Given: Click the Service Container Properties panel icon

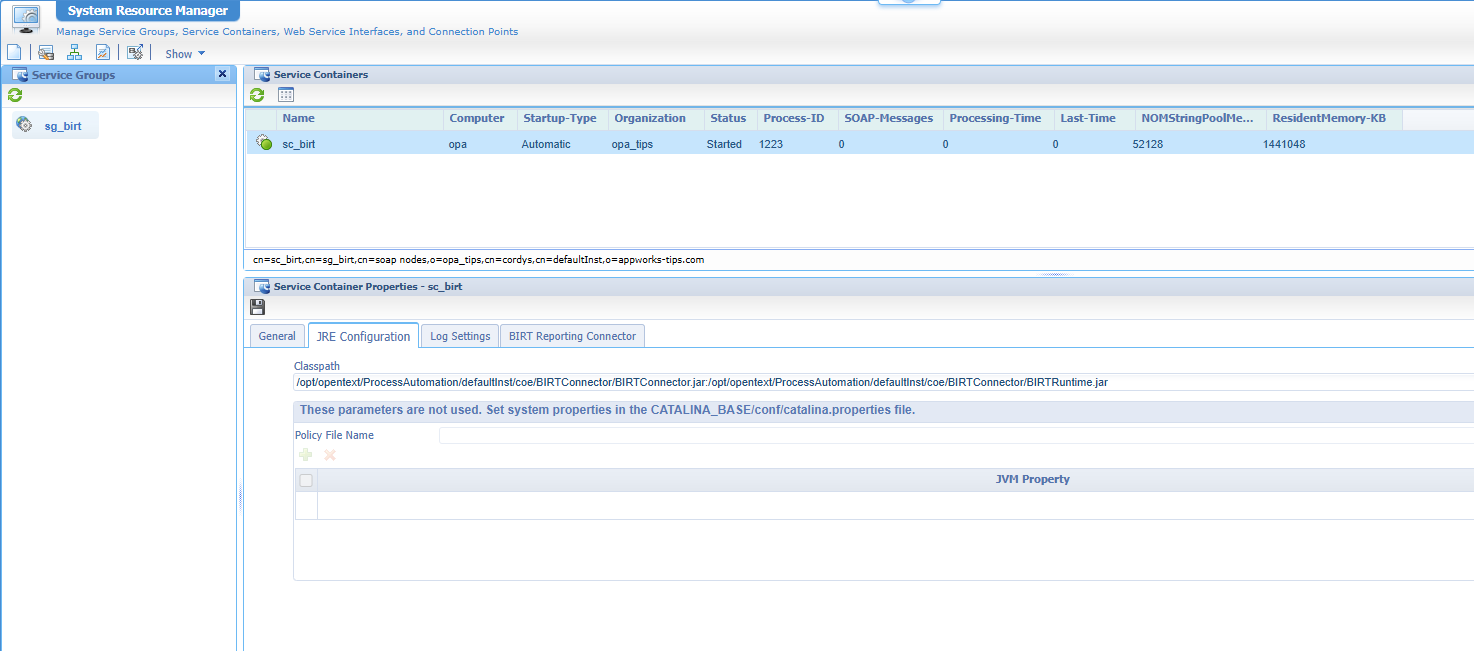Looking at the screenshot, I should coord(262,286).
